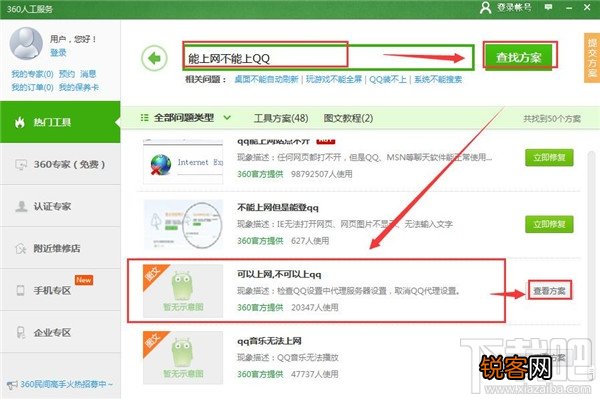This screenshot has height=399, width=600.
Task: Click 立即修复 for qq能上网页打不开
Action: 549,158
